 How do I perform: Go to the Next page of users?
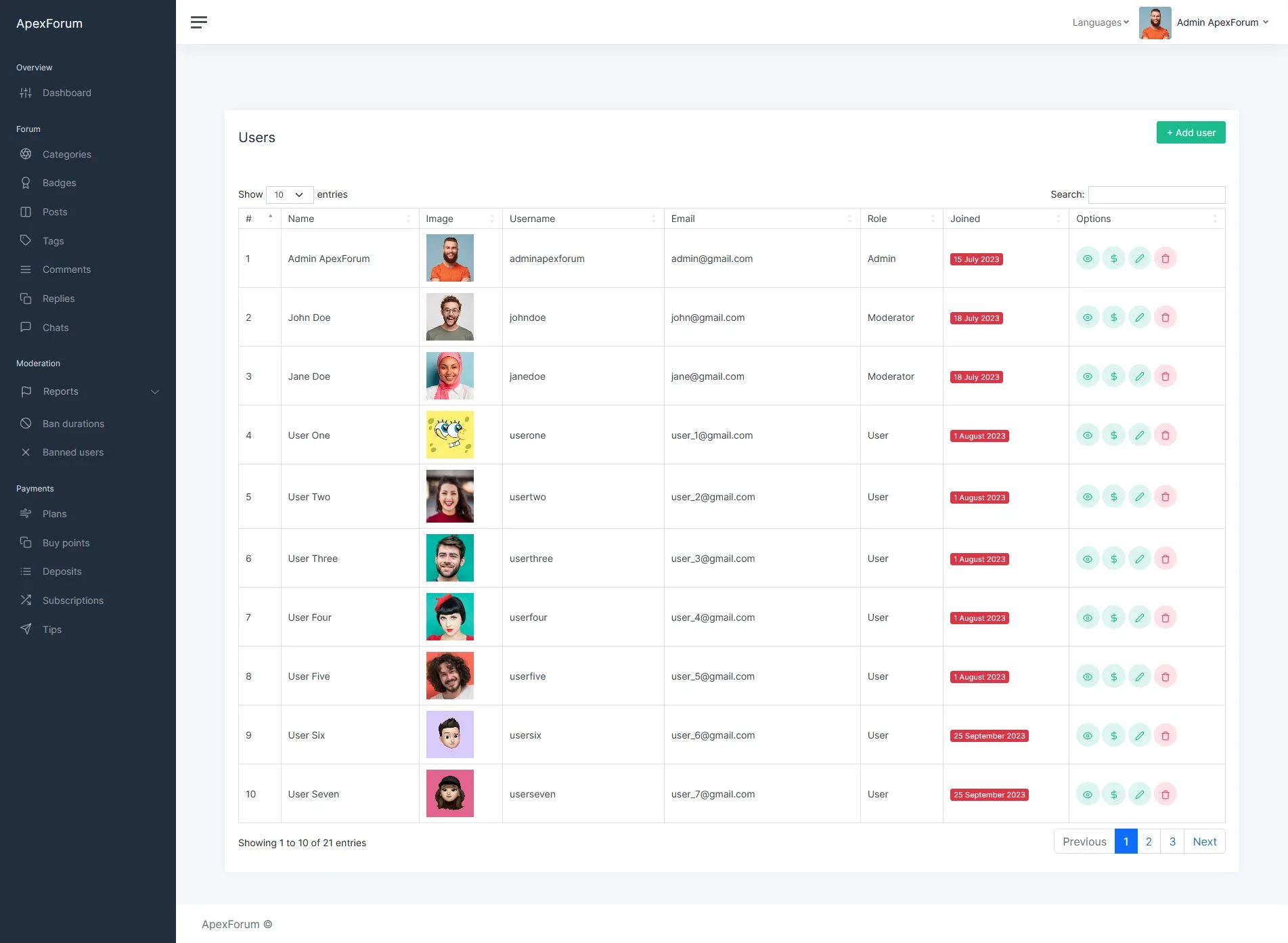(1204, 841)
